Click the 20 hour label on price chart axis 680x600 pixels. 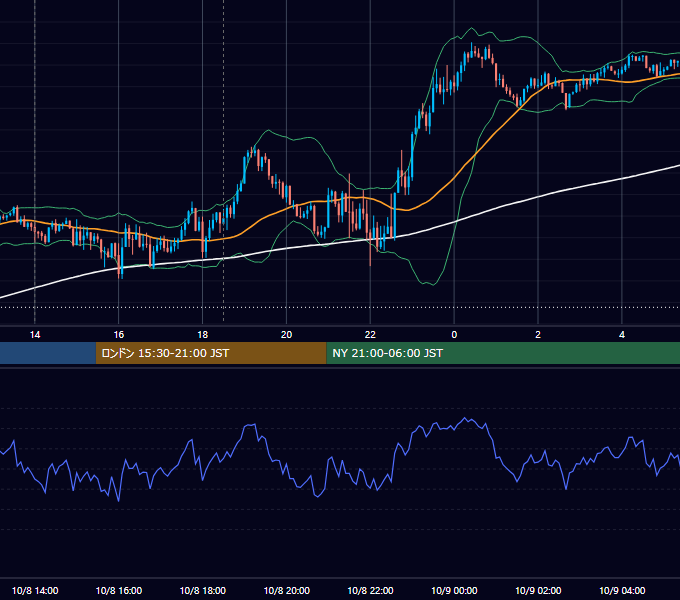286,335
